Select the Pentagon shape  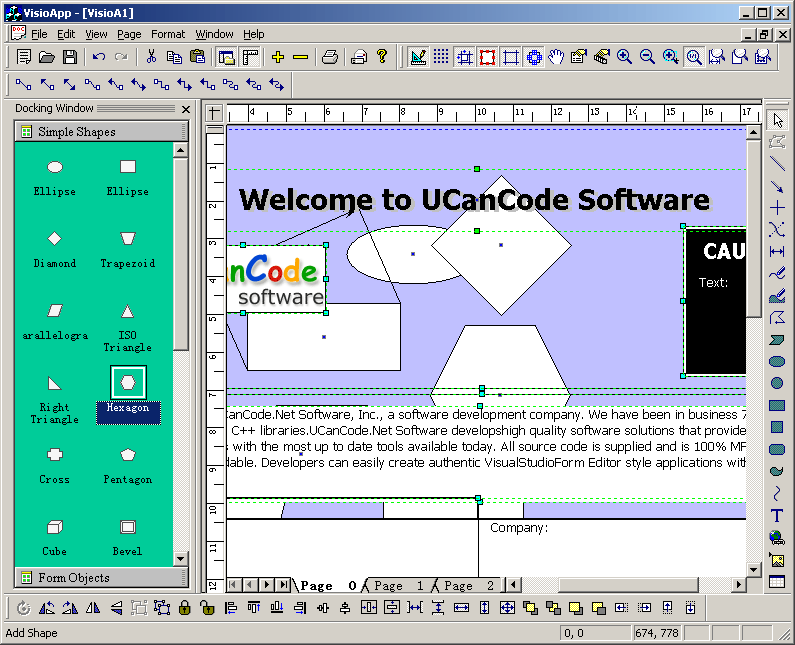click(x=128, y=465)
